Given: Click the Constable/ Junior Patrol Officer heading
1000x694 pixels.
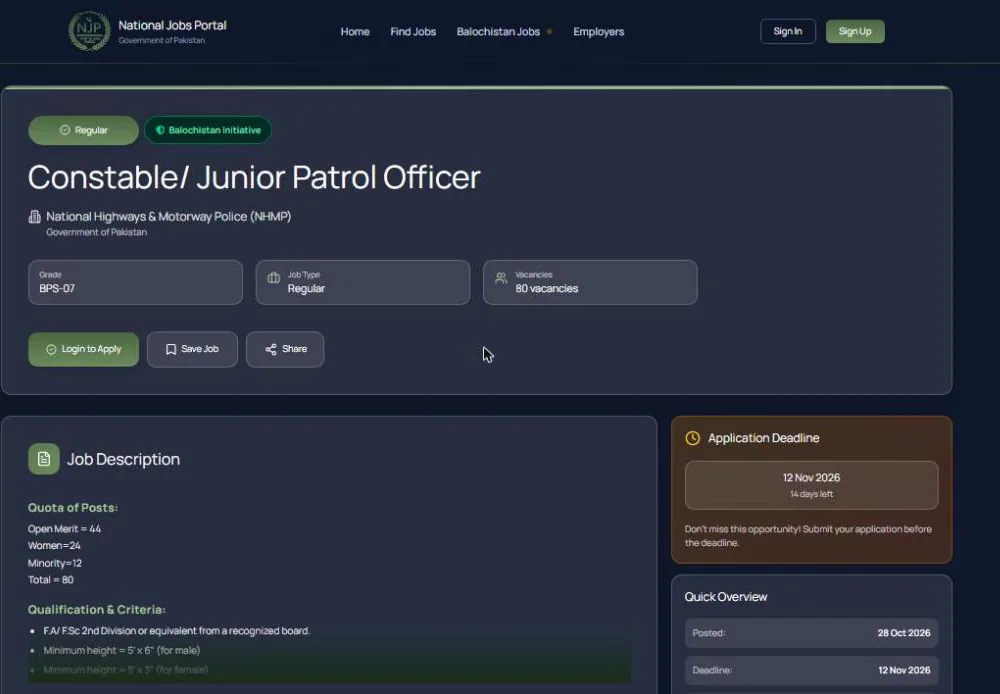Looking at the screenshot, I should (254, 177).
